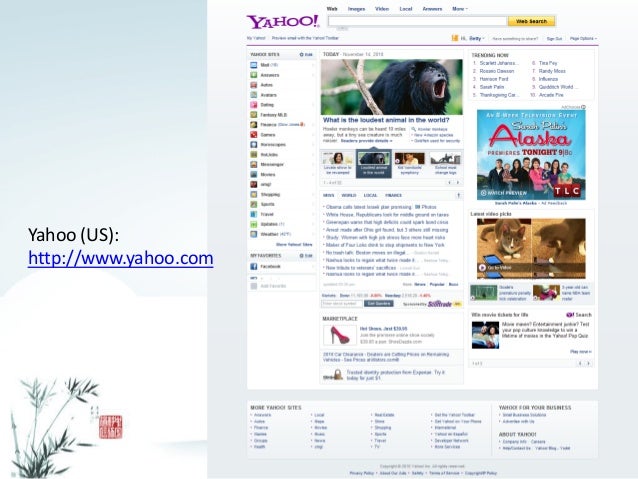The width and height of the screenshot is (638, 479).
Task: Open the pink Dating icon
Action: point(253,105)
